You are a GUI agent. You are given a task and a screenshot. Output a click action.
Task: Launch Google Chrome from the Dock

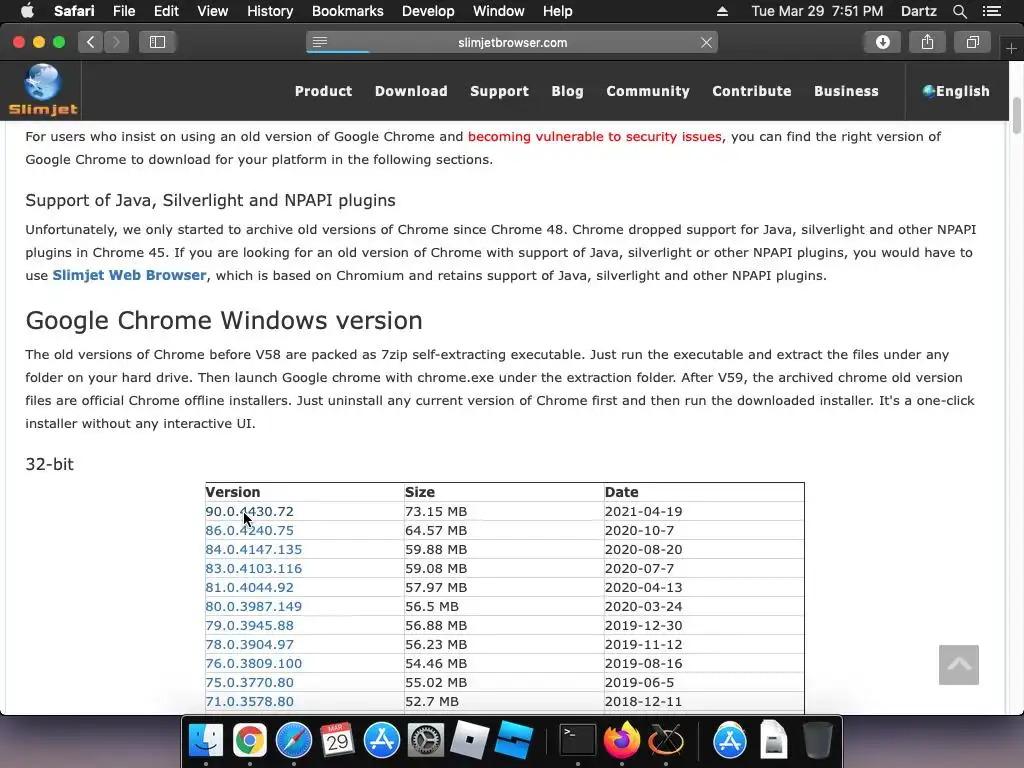pyautogui.click(x=249, y=741)
